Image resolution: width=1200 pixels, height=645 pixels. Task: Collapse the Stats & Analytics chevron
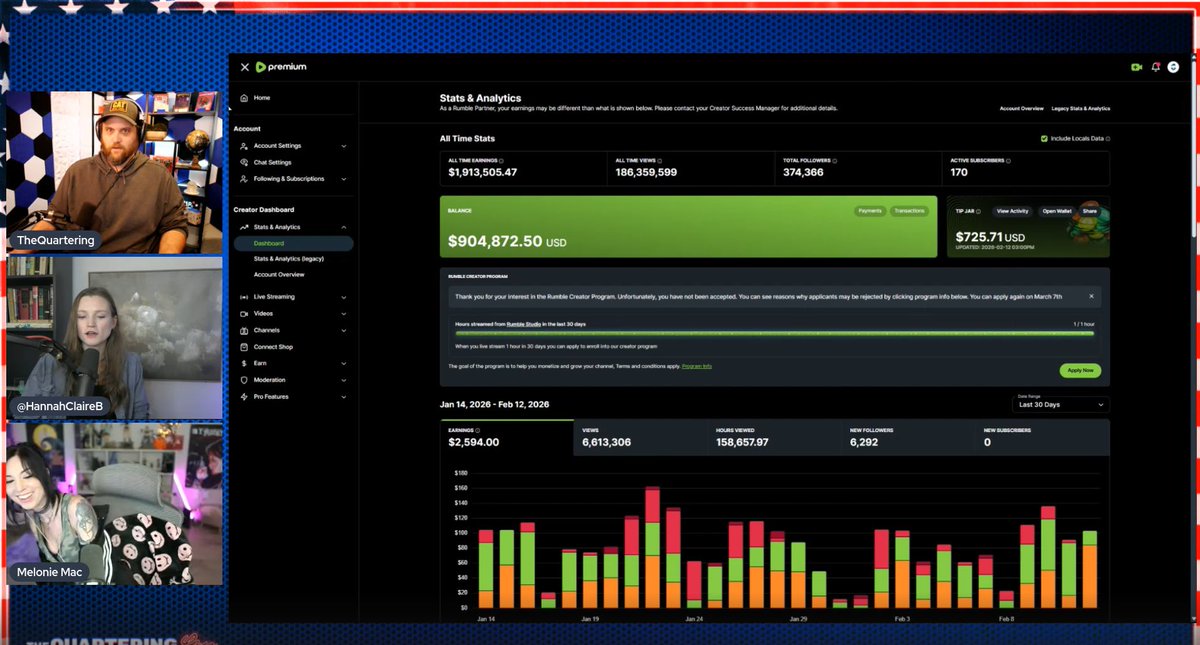(344, 227)
